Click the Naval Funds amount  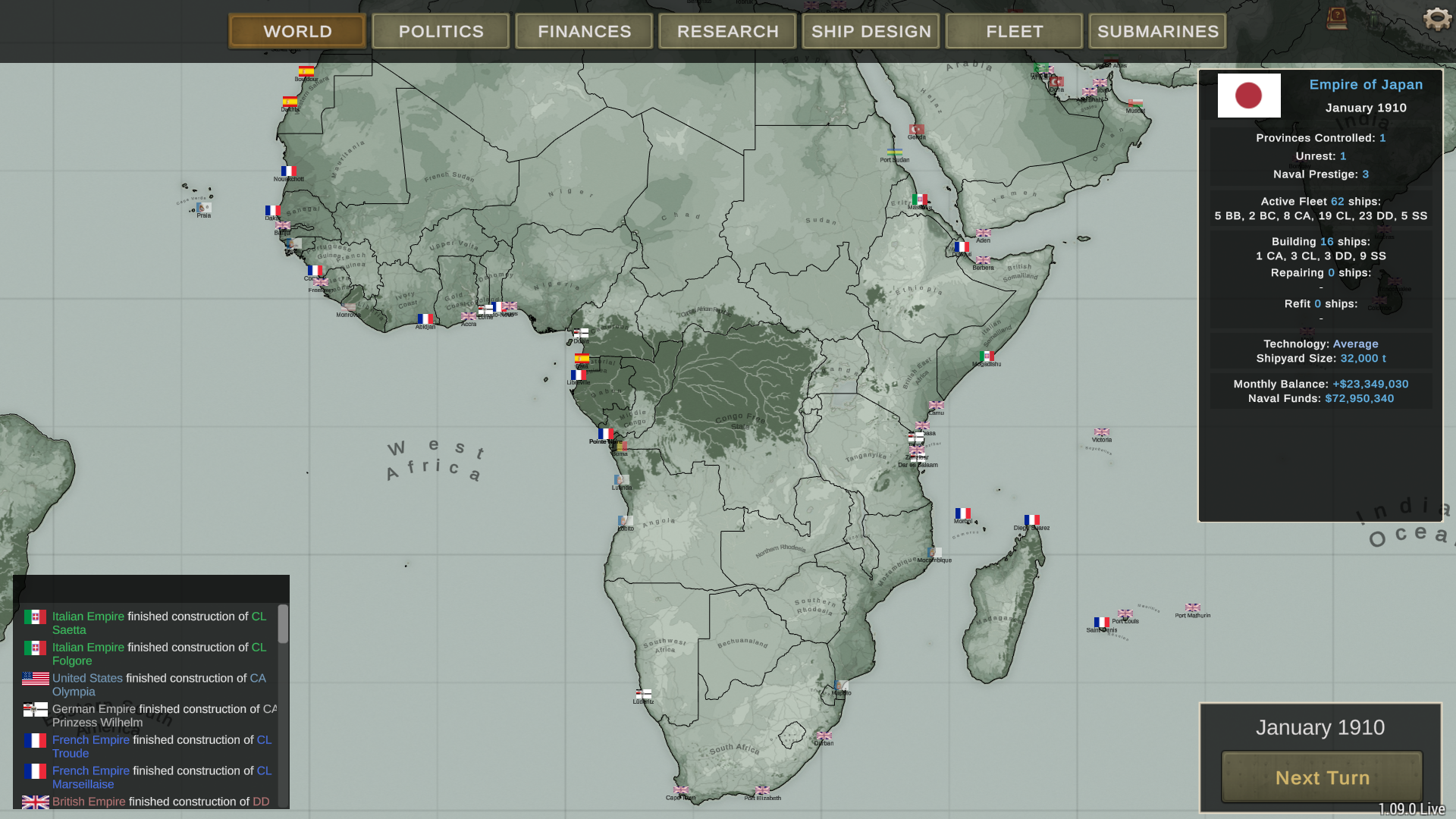tap(1359, 399)
